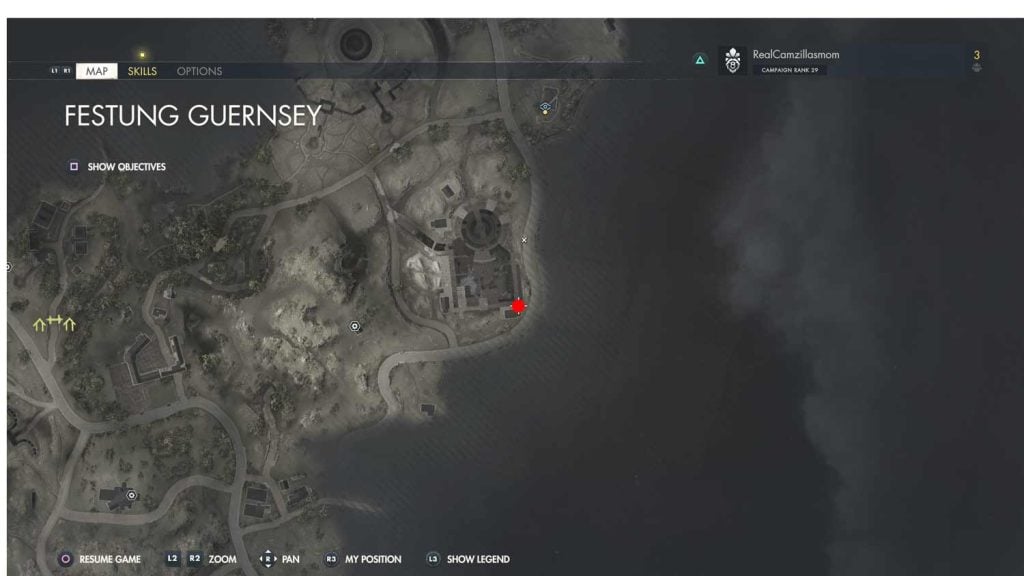Click the triangle button icon near player card

pos(700,60)
